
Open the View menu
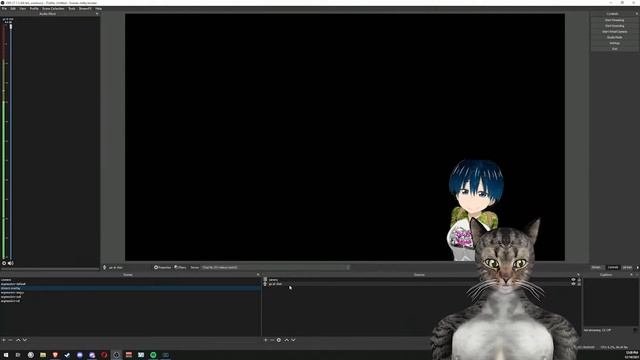coord(22,9)
